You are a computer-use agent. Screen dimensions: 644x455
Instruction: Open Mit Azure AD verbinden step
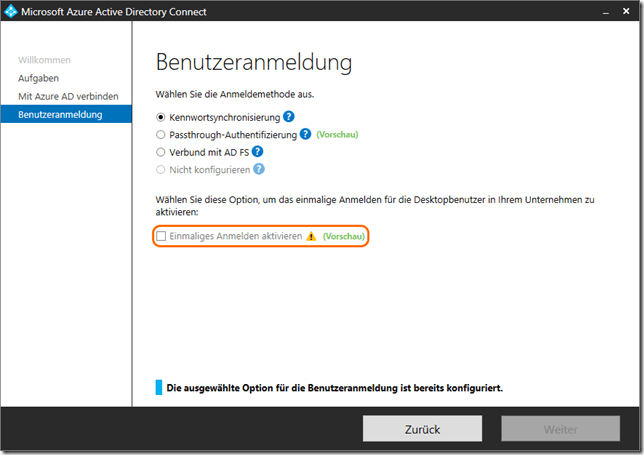pos(68,96)
